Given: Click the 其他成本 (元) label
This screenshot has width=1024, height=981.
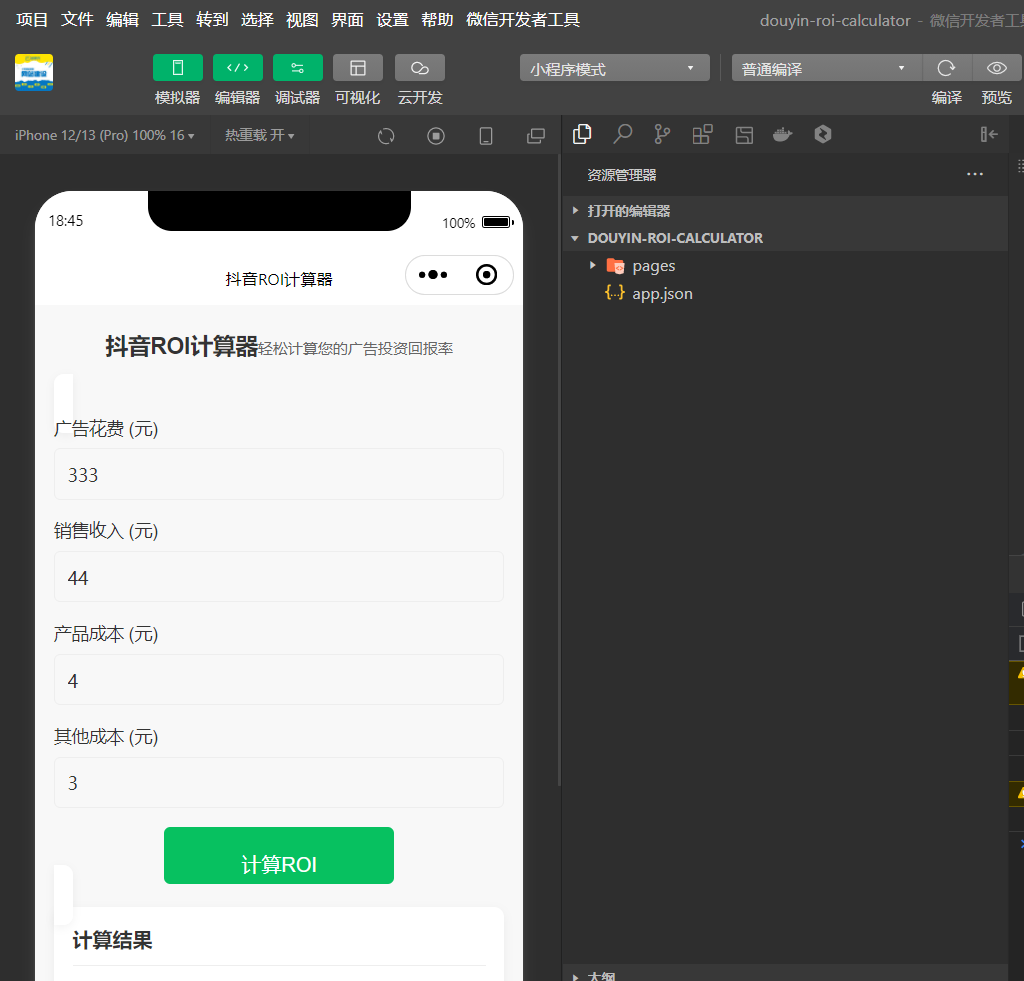Looking at the screenshot, I should 106,737.
